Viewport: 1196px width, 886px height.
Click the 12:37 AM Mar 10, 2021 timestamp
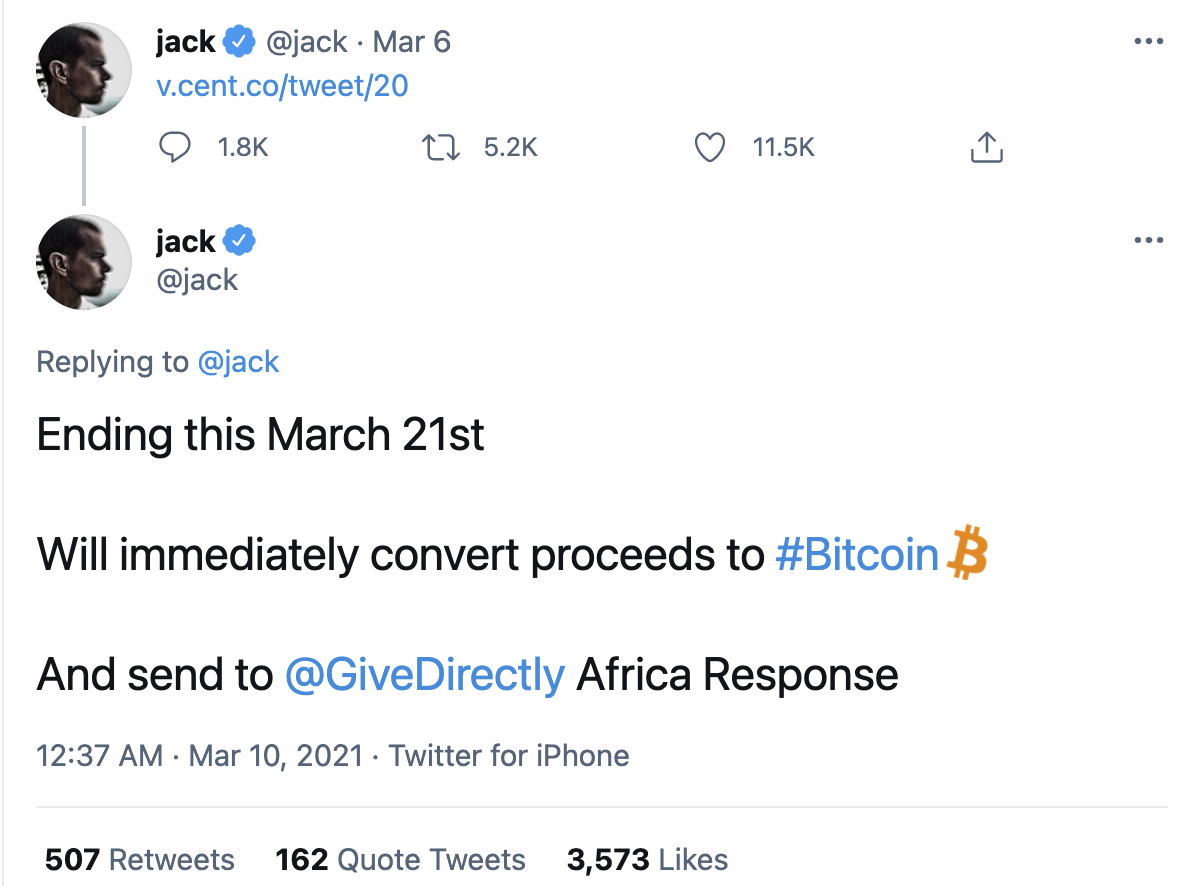point(200,755)
